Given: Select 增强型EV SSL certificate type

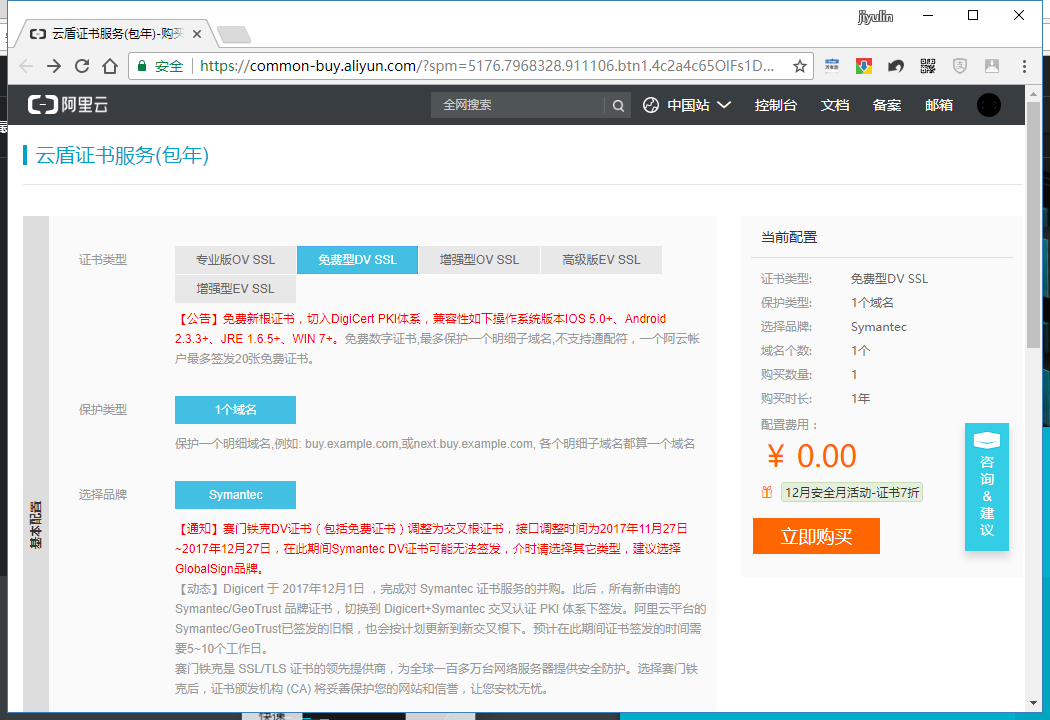Looking at the screenshot, I should pyautogui.click(x=235, y=289).
